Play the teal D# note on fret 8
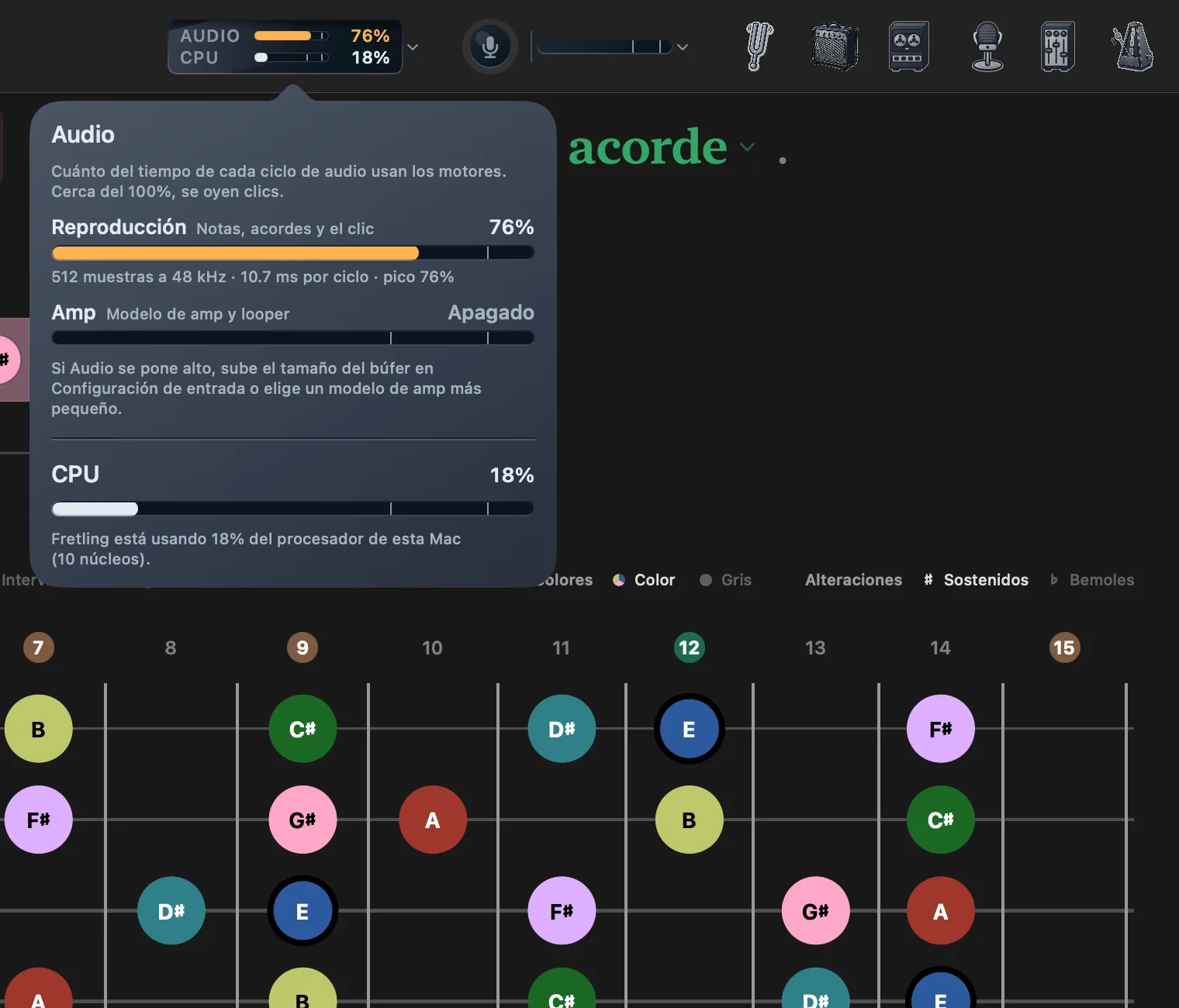Screen dimensions: 1179x1008 (171, 910)
